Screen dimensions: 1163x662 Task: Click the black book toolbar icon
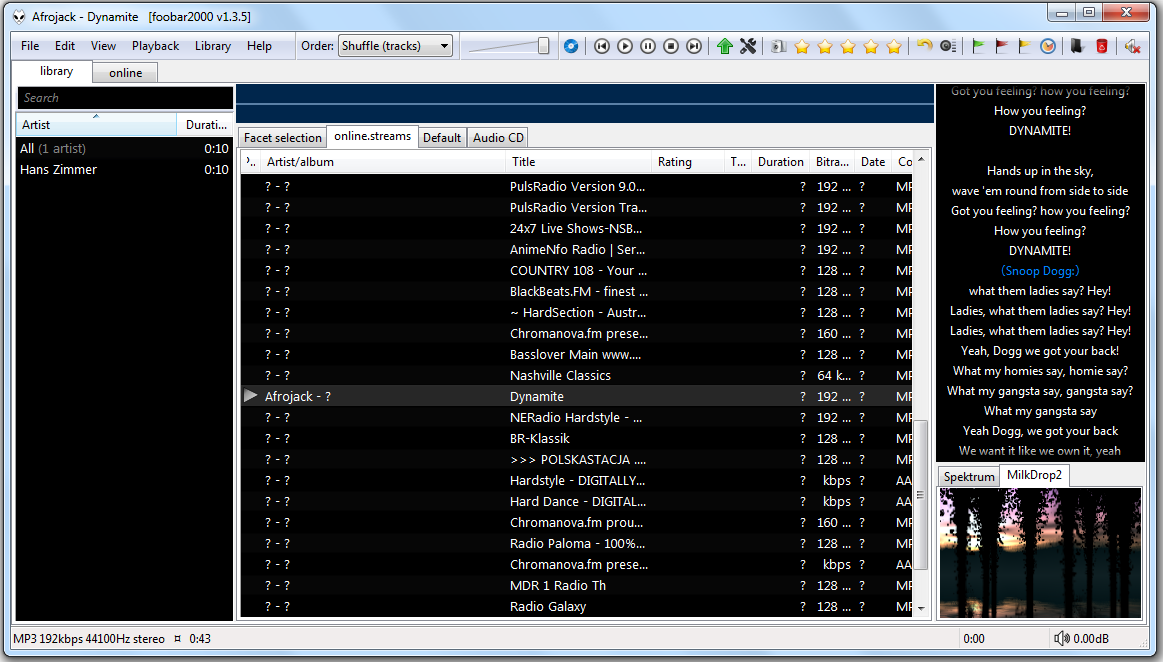coord(1077,46)
